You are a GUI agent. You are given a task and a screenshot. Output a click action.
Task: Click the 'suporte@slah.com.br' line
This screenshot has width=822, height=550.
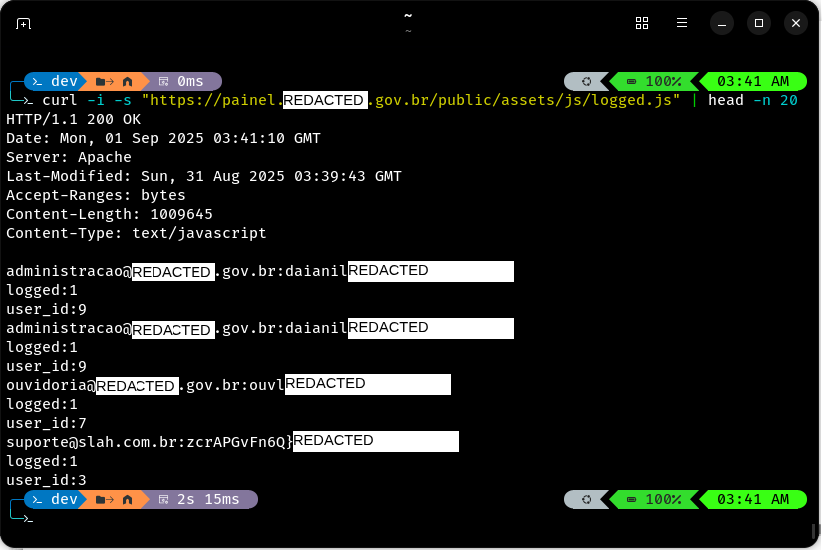[x=232, y=441]
